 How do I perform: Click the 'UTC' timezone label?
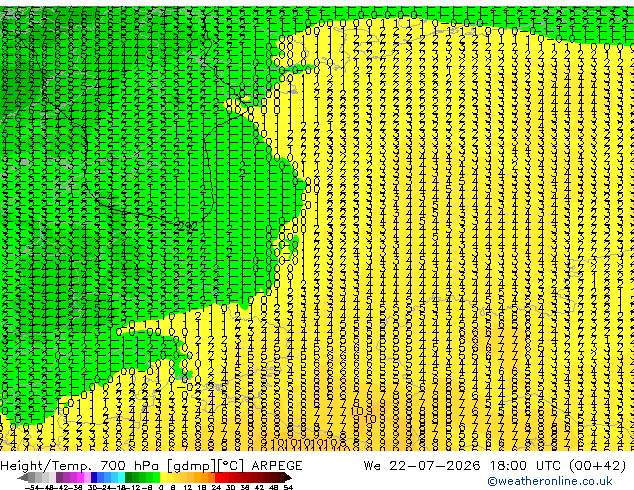pos(548,466)
